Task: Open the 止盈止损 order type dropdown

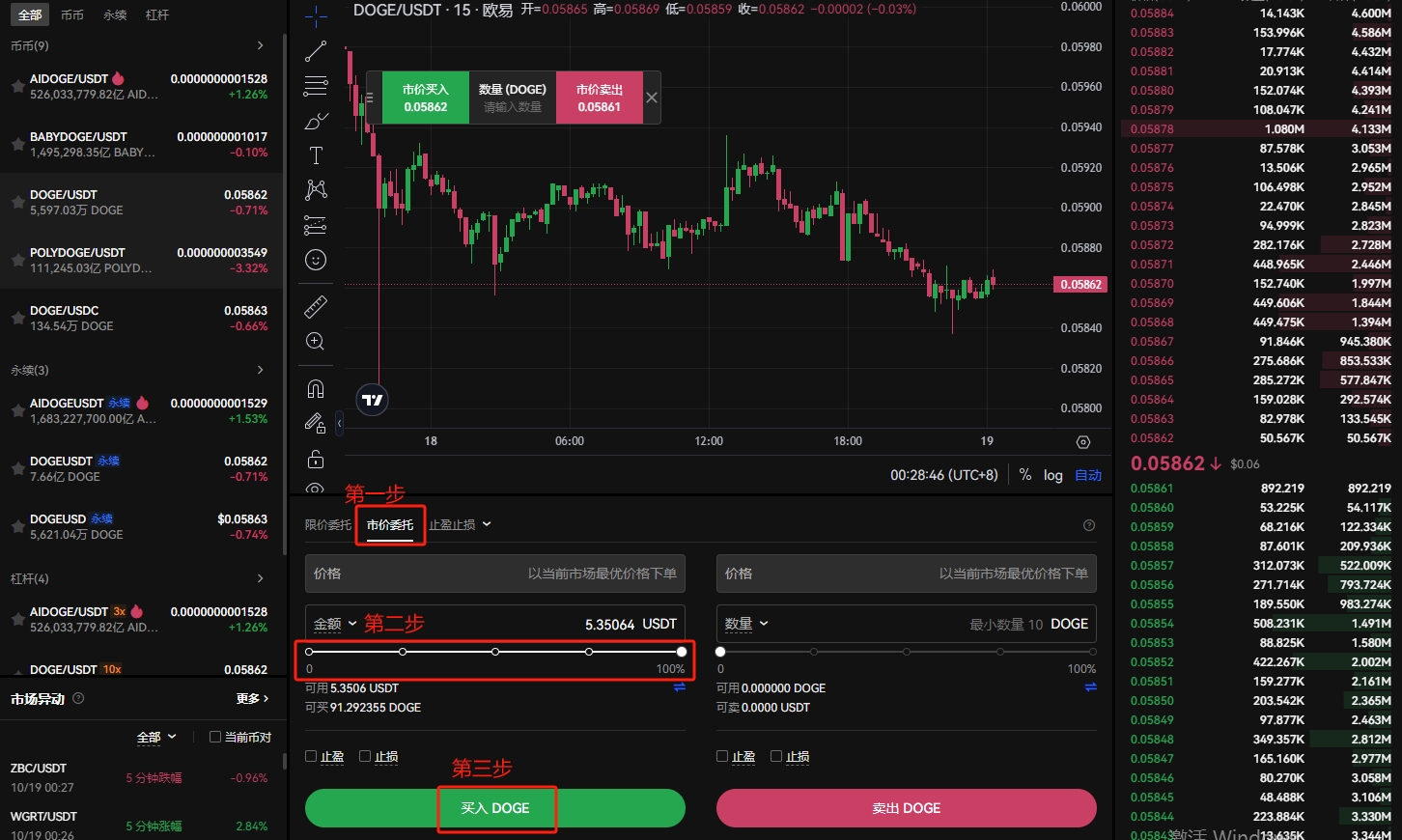Action: (x=460, y=524)
